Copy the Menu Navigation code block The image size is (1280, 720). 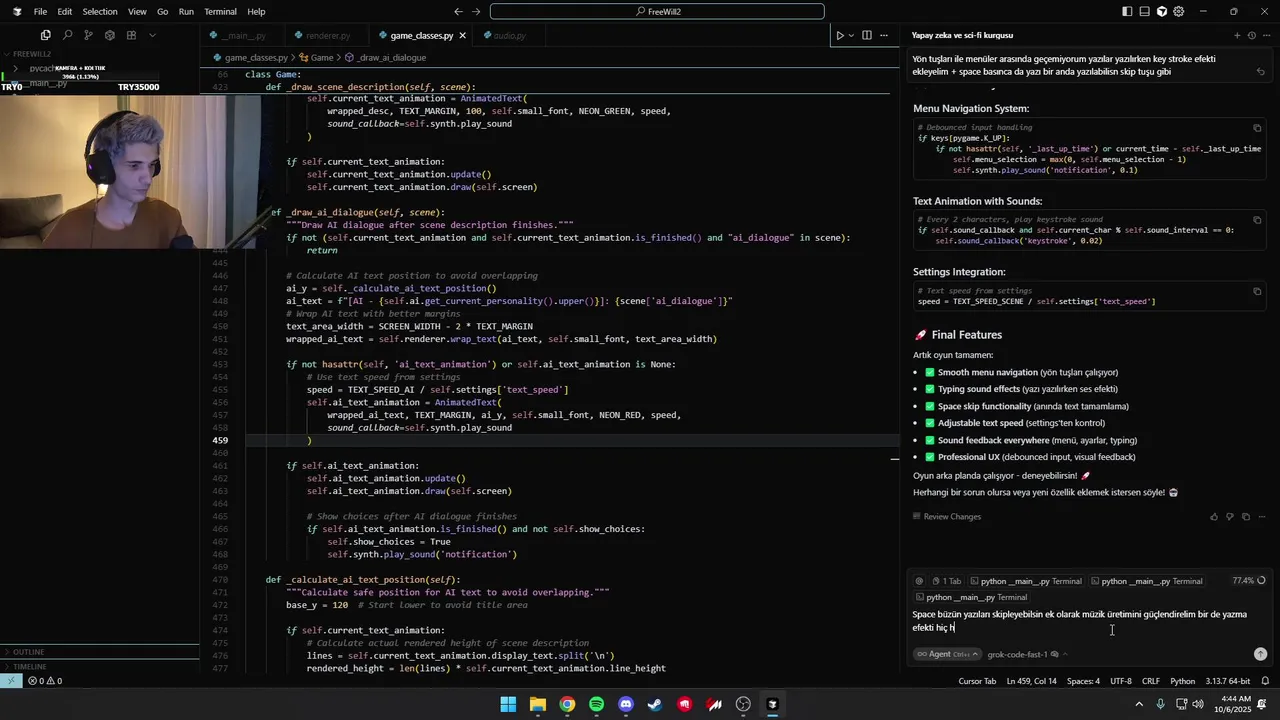coord(1257,128)
